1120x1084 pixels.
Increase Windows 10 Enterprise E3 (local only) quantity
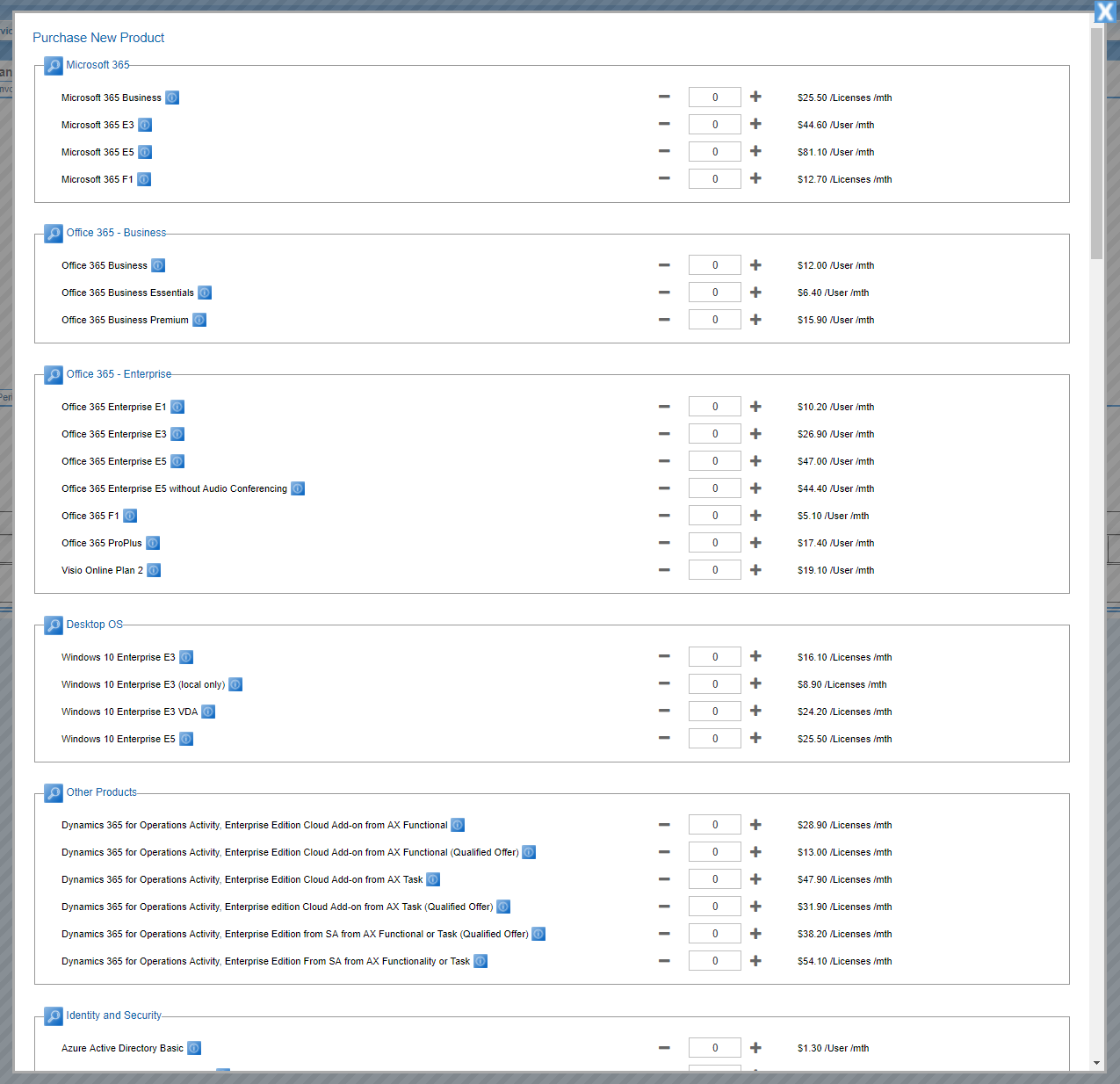point(755,683)
